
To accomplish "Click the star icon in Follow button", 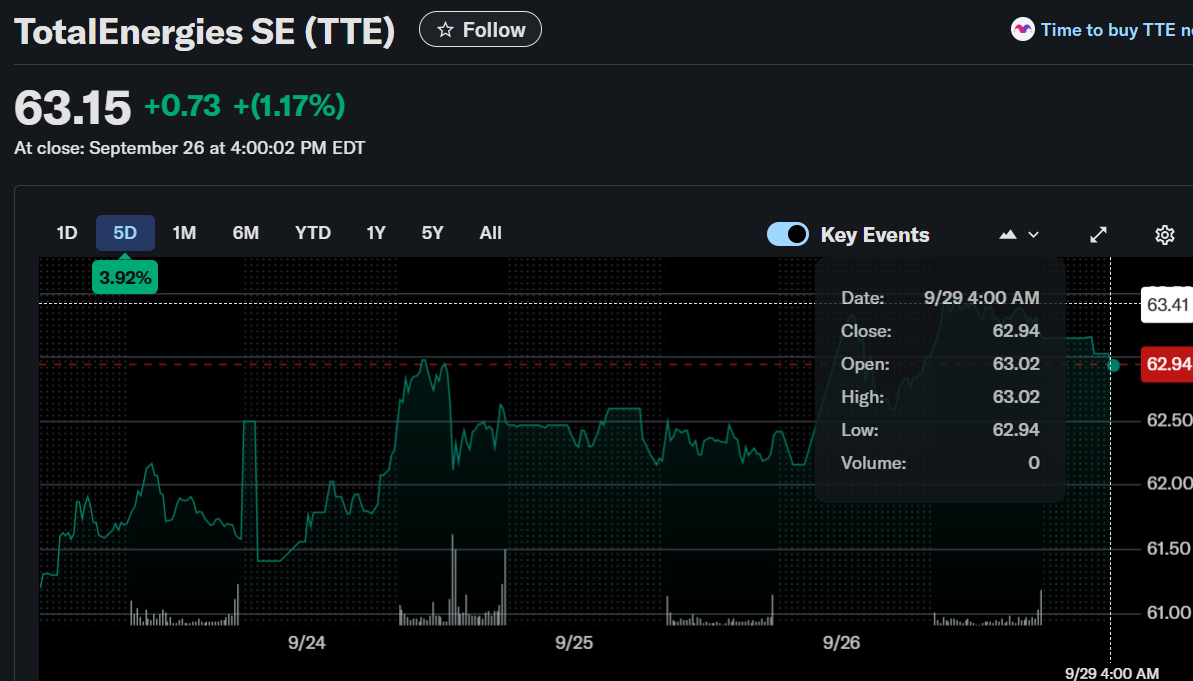I will coord(446,30).
